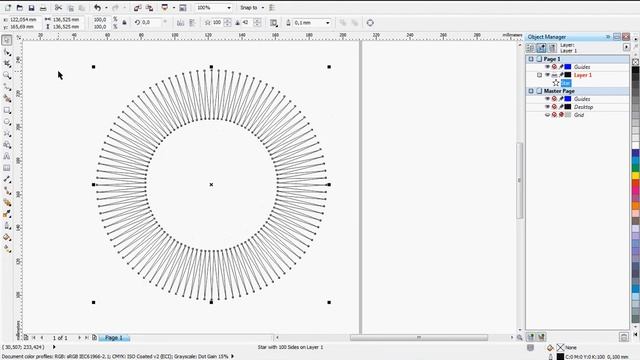Toggle visibility eye of Desktop layer
The width and height of the screenshot is (640, 360).
tap(547, 107)
